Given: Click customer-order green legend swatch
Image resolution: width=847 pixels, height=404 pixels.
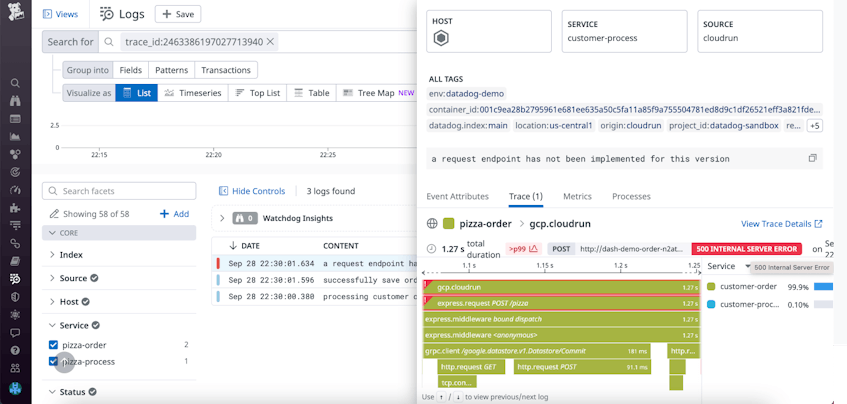Looking at the screenshot, I should click(x=711, y=286).
